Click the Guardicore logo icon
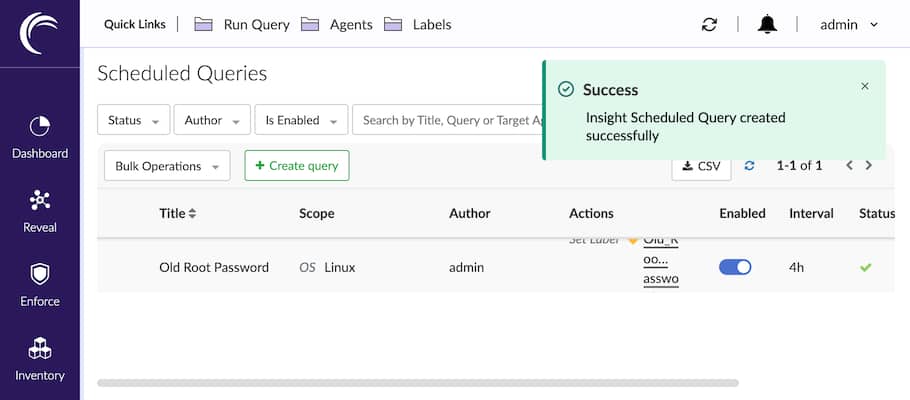Screen dimensions: 910x400 [40, 33]
